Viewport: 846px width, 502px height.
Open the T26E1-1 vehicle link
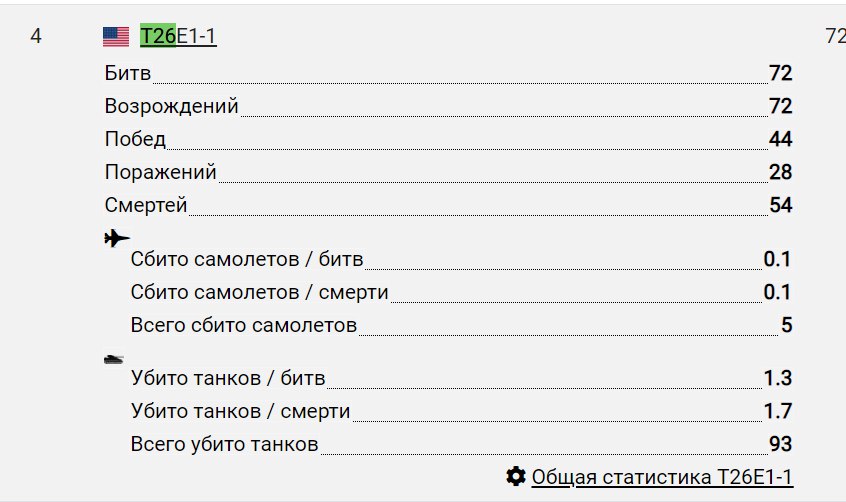[x=178, y=37]
